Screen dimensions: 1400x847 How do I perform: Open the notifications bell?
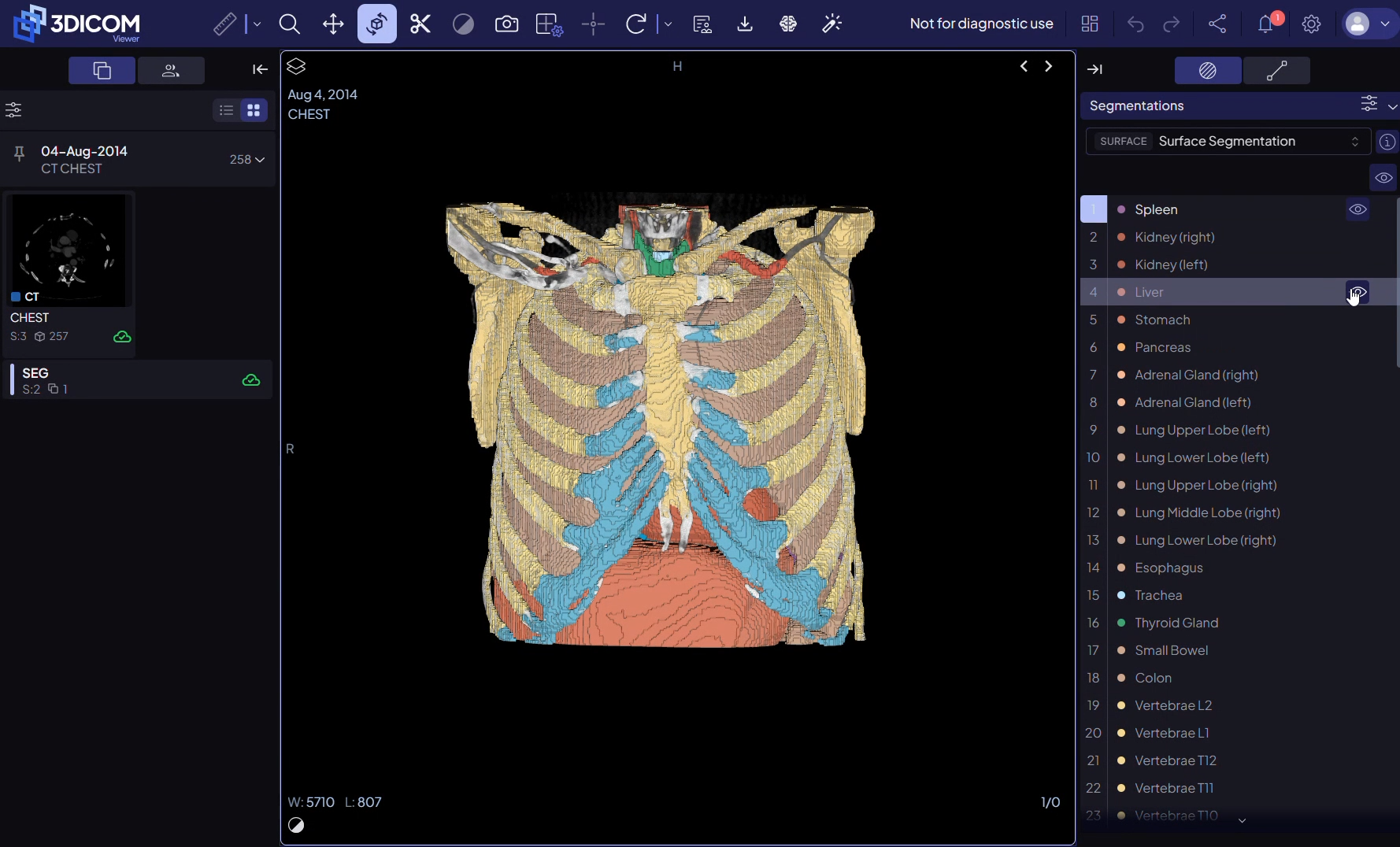pos(1266,24)
